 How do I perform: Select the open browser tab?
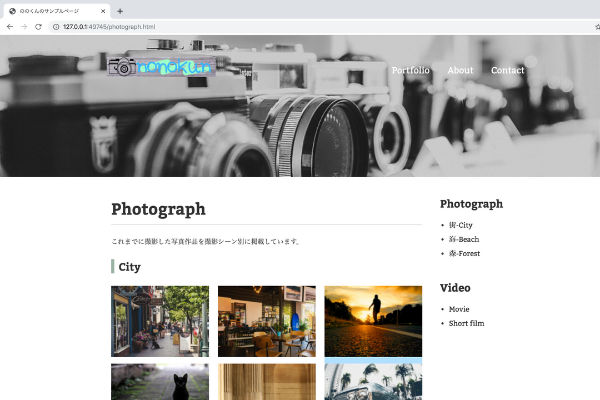point(57,11)
